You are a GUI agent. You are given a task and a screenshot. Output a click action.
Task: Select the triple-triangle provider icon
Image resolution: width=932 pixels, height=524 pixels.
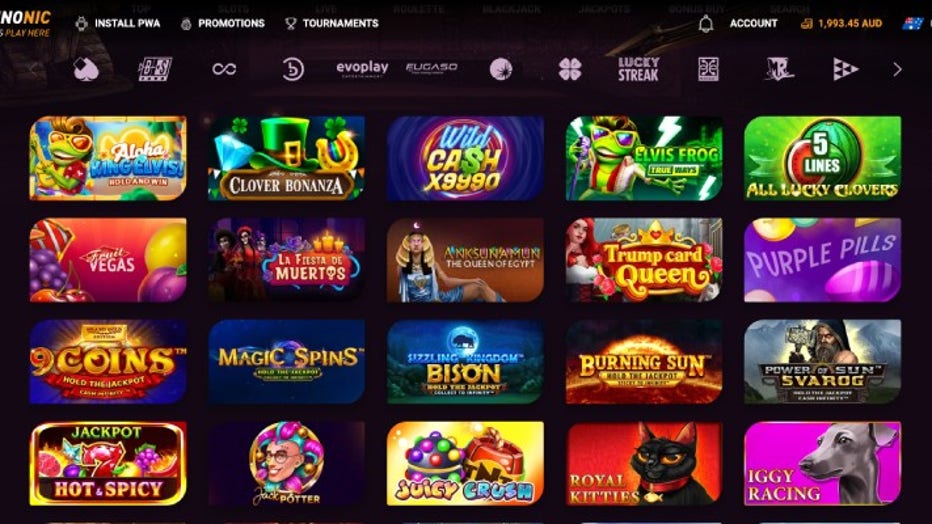coord(845,69)
